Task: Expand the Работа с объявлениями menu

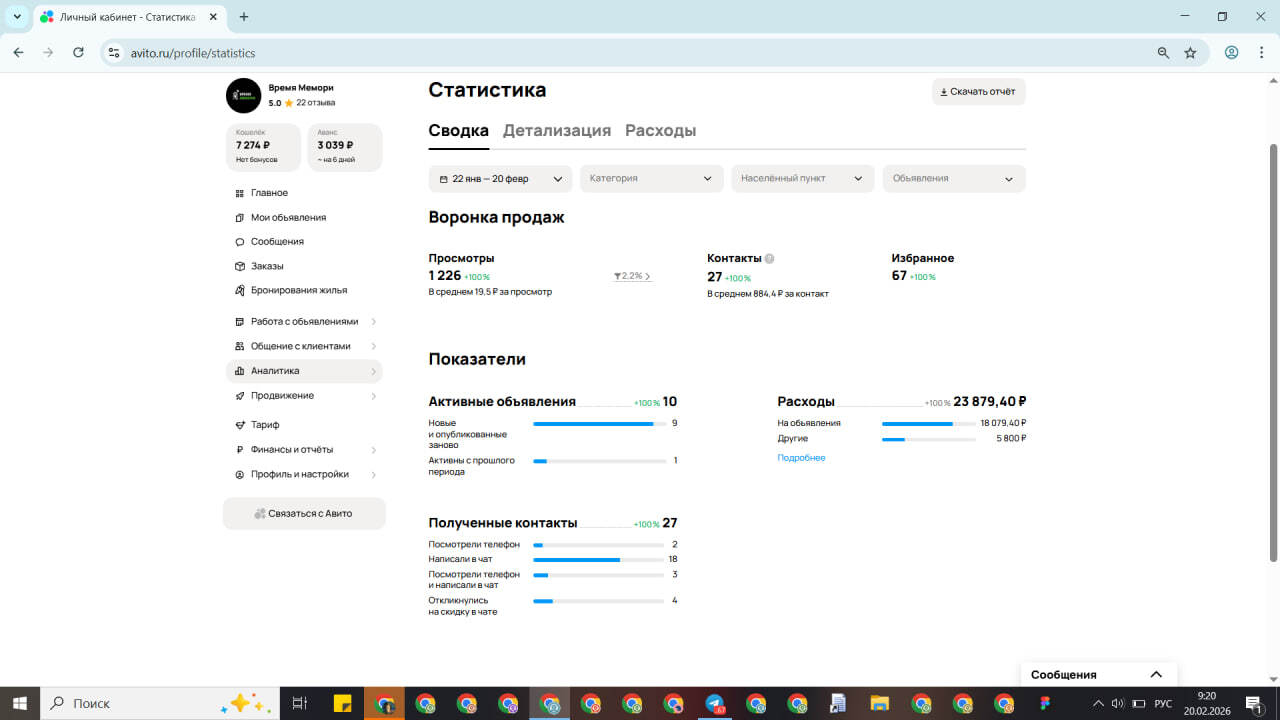Action: tap(304, 322)
